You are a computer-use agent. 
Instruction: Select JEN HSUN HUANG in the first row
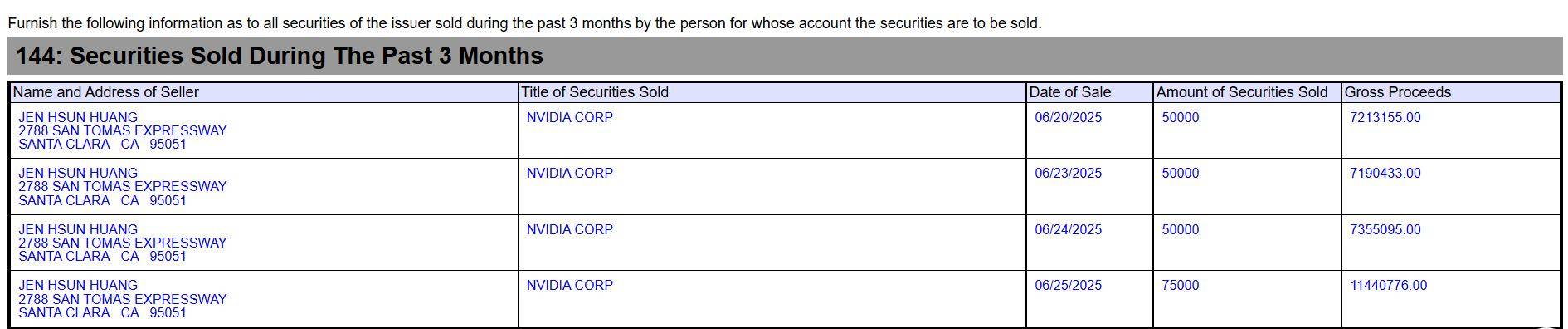click(x=78, y=118)
